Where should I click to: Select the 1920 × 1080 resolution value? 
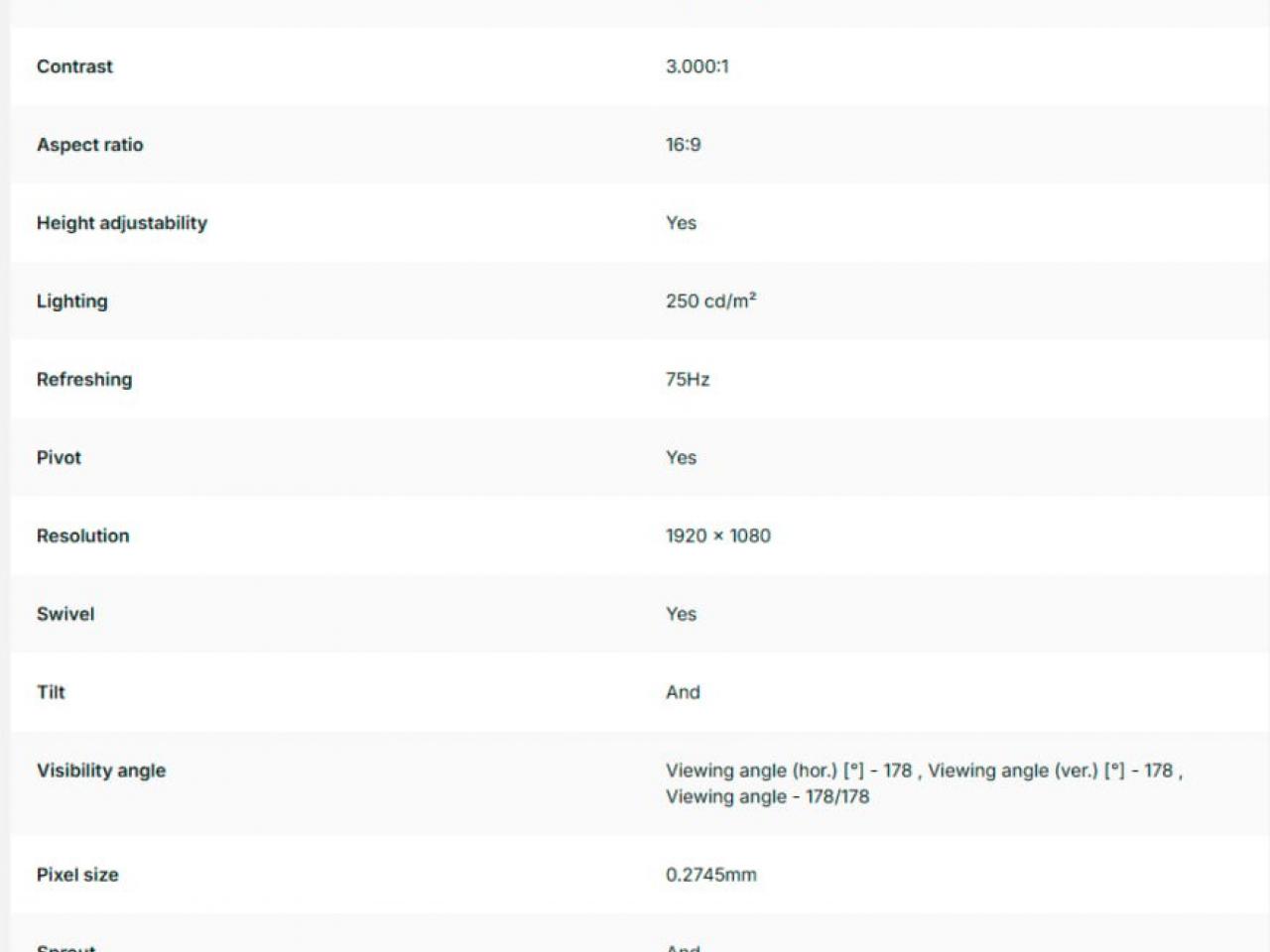pyautogui.click(x=717, y=536)
